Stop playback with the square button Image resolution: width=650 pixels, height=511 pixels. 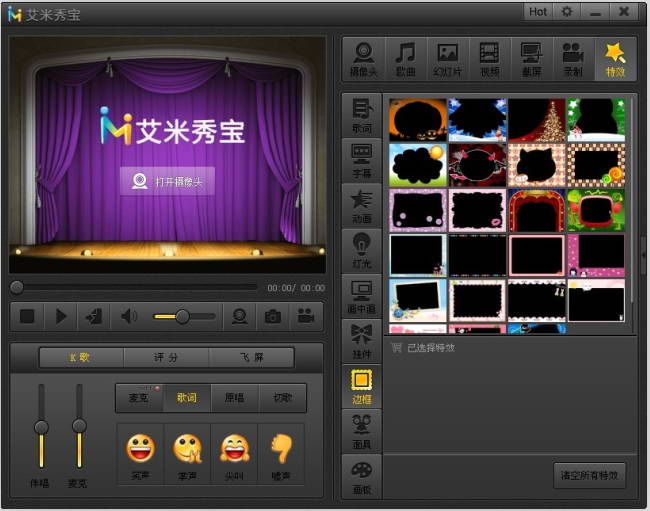[27, 317]
